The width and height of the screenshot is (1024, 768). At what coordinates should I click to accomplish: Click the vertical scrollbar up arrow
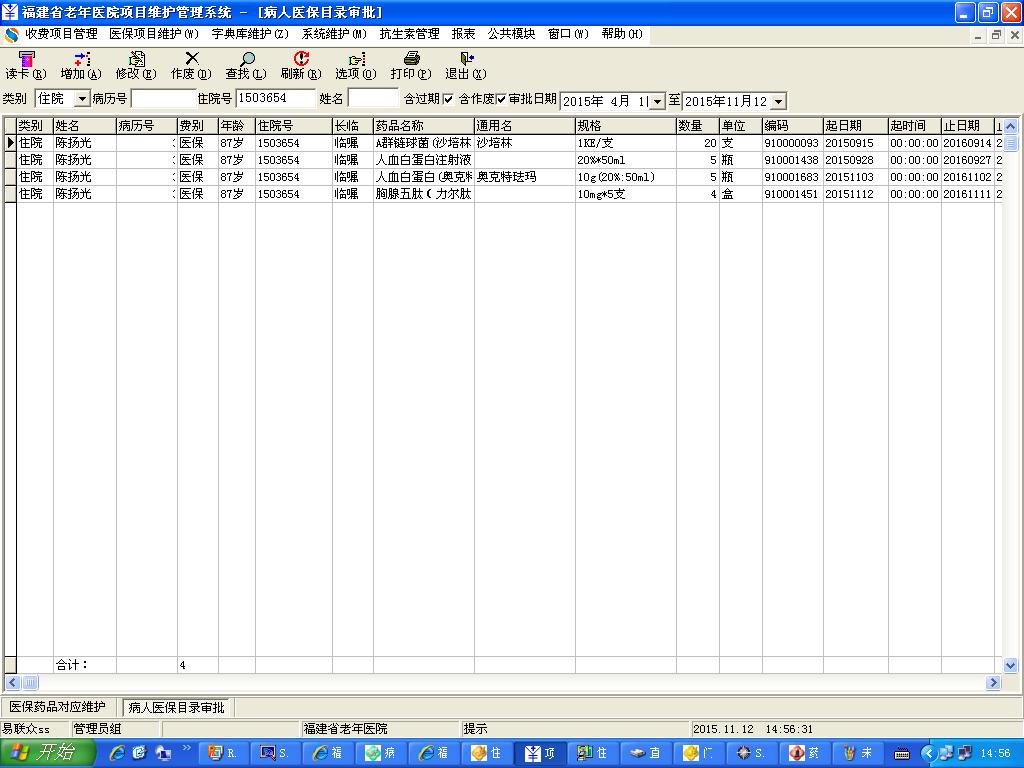(1010, 126)
